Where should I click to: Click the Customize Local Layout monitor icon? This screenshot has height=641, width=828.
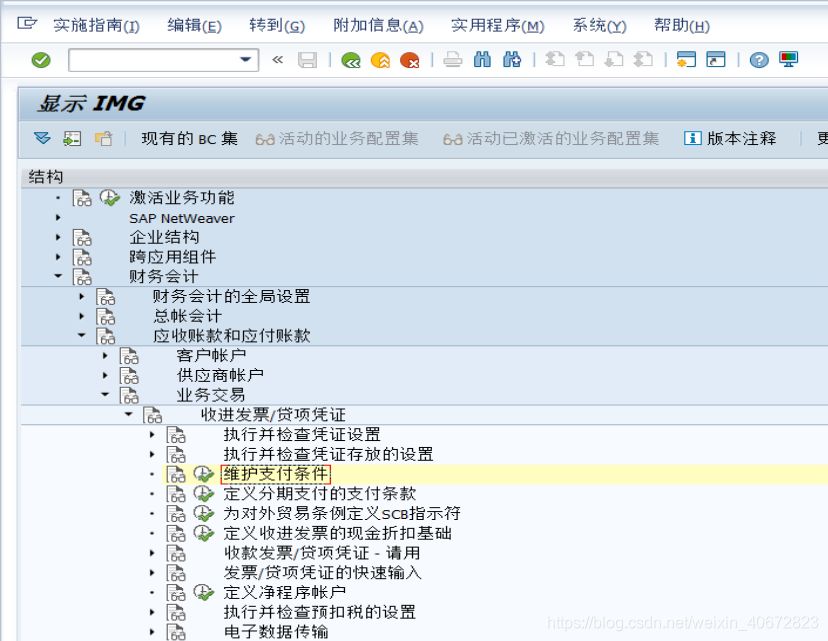pos(788,60)
